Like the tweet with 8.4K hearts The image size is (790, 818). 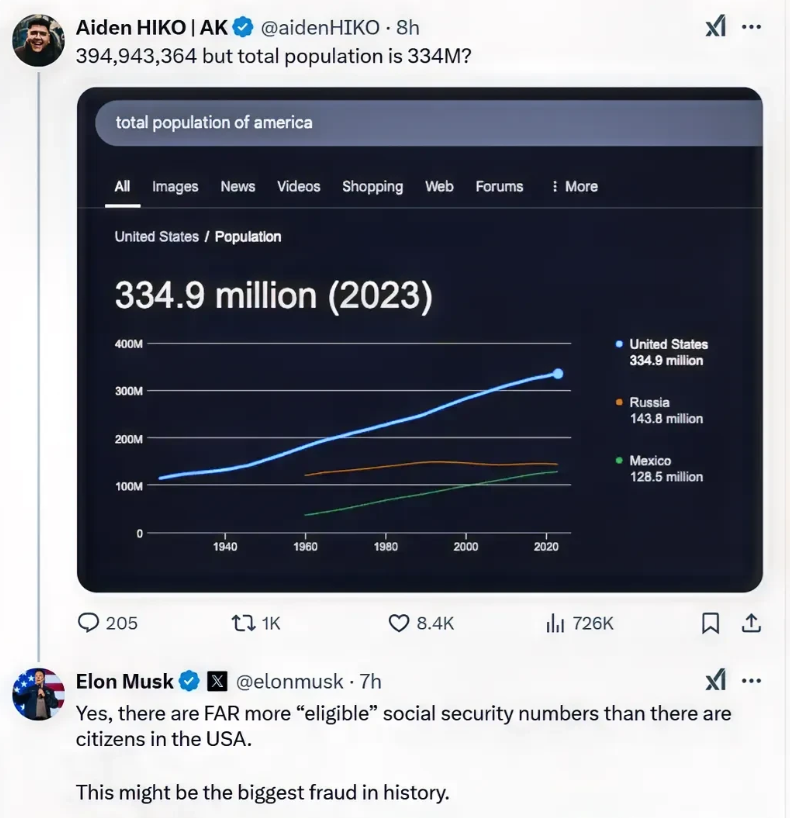[399, 623]
